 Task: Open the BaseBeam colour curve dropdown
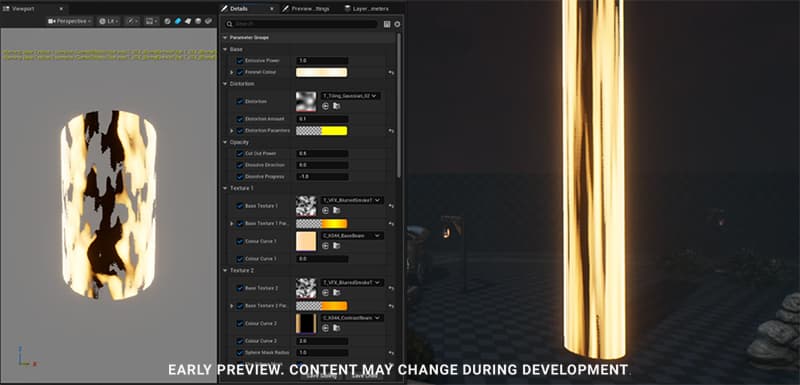(x=352, y=236)
